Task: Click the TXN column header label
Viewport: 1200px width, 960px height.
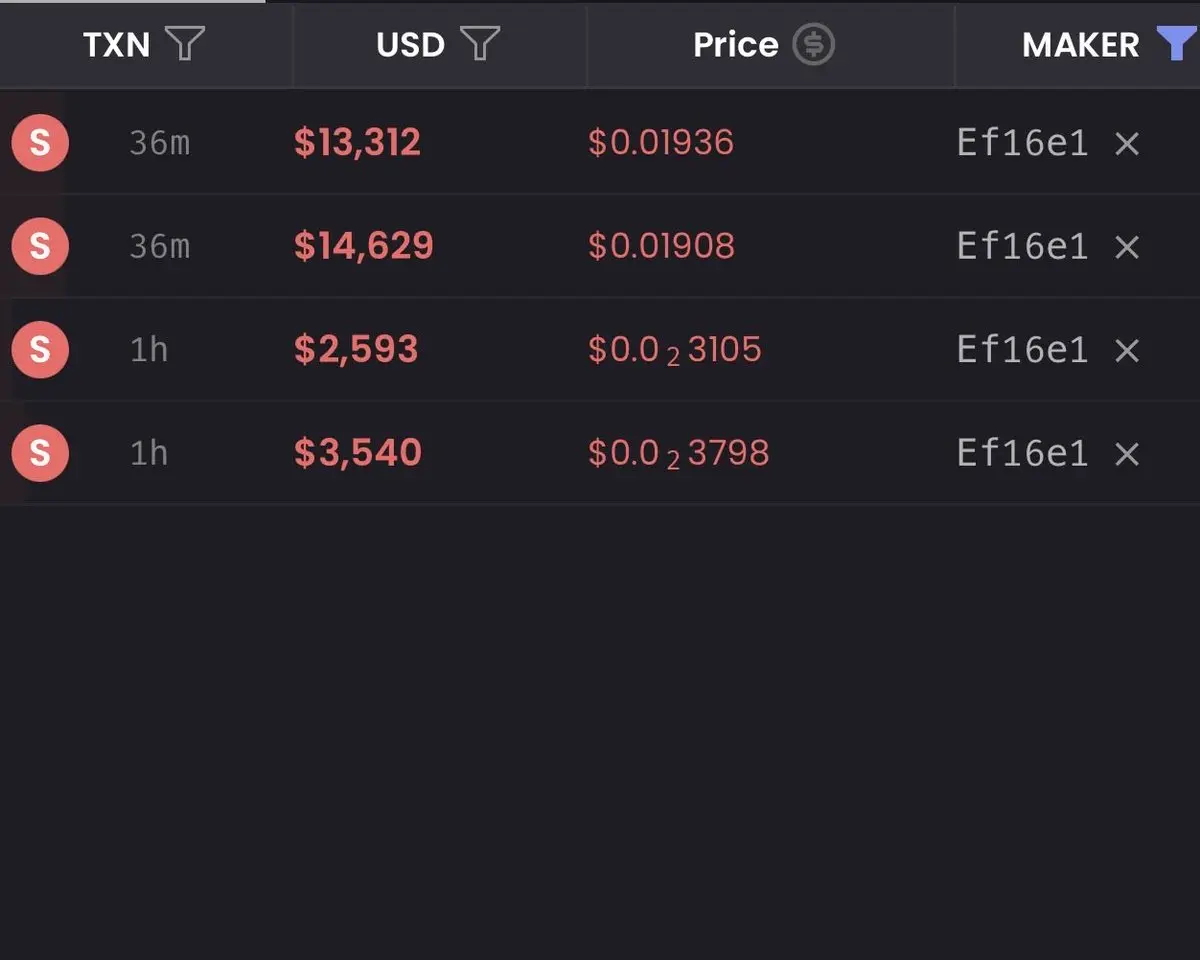Action: [x=116, y=45]
